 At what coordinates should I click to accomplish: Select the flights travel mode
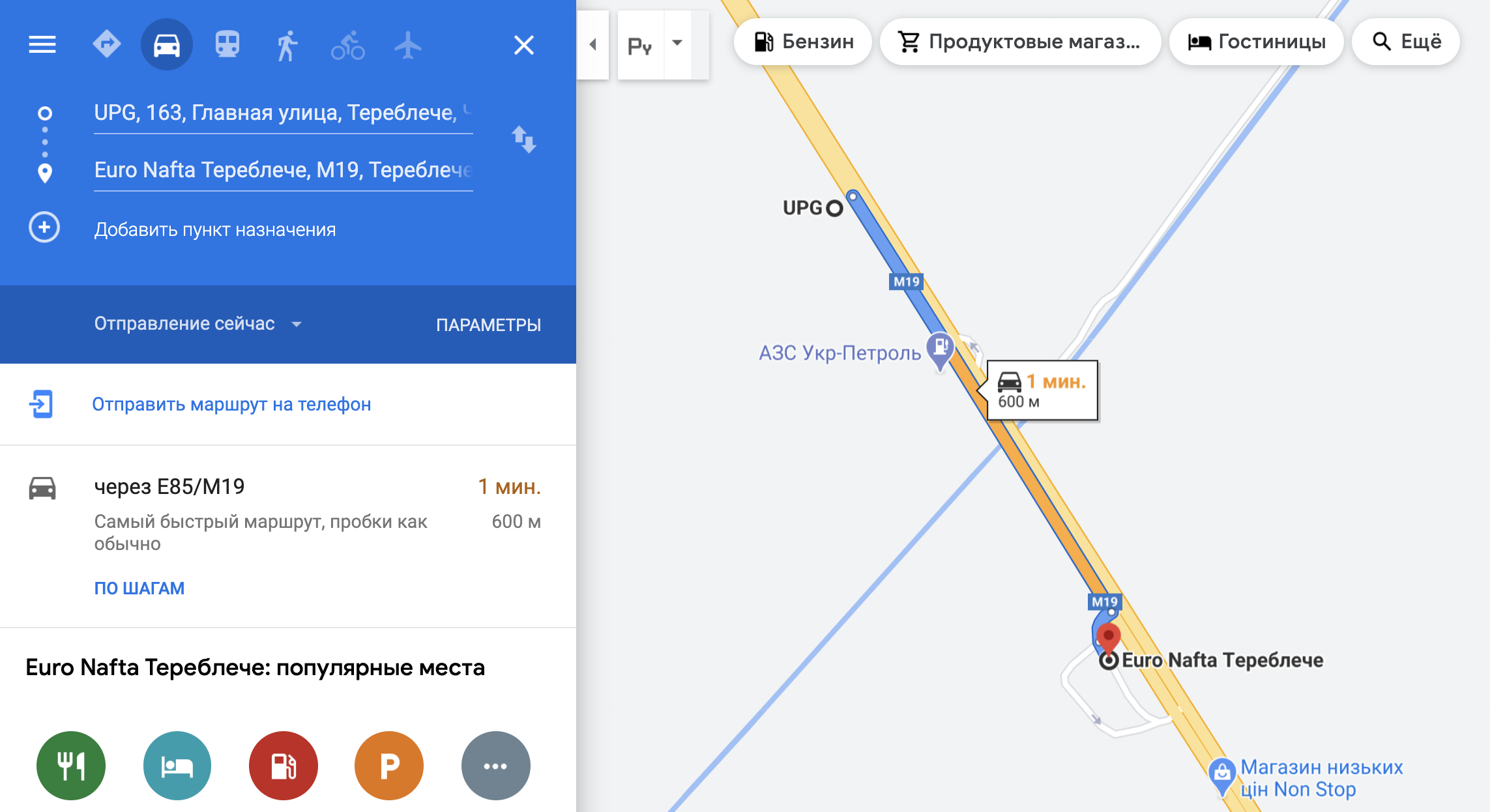(x=408, y=45)
